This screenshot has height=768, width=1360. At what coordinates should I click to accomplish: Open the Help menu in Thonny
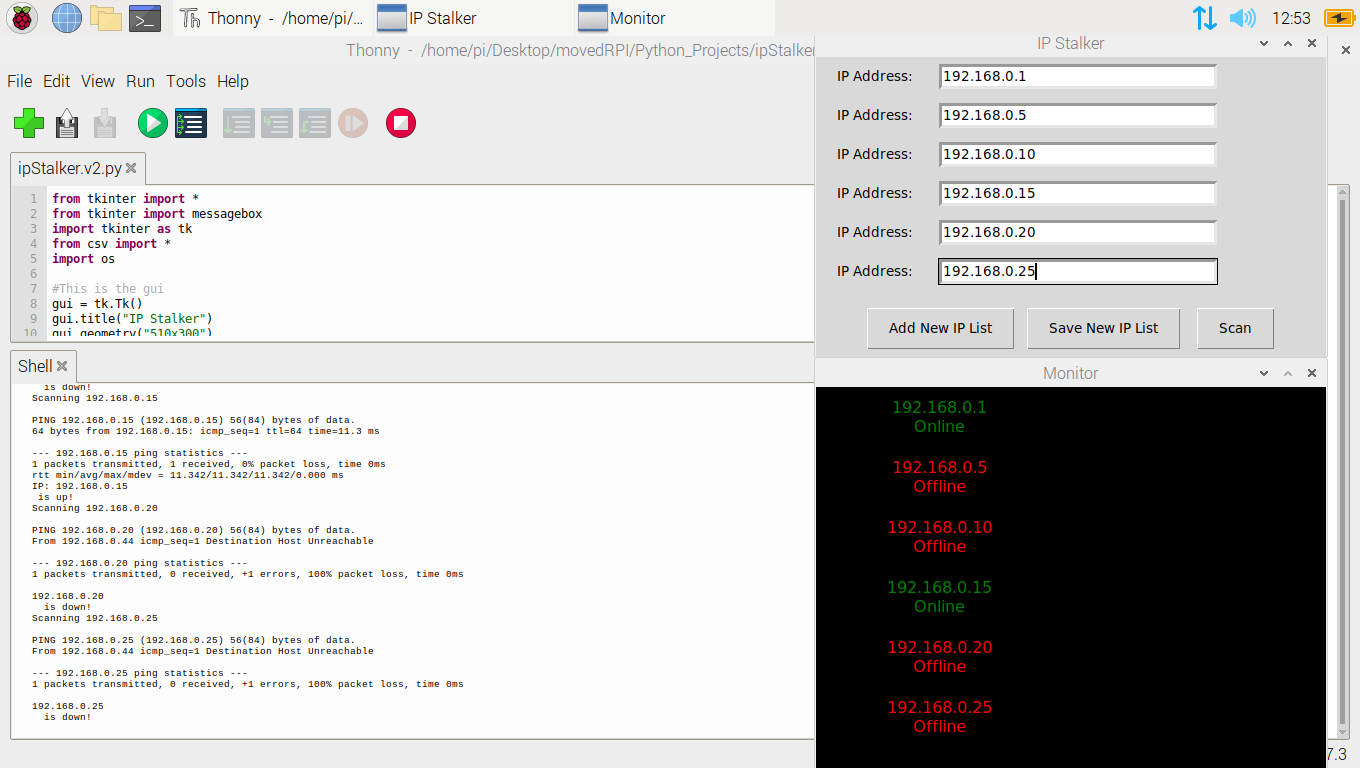point(233,81)
